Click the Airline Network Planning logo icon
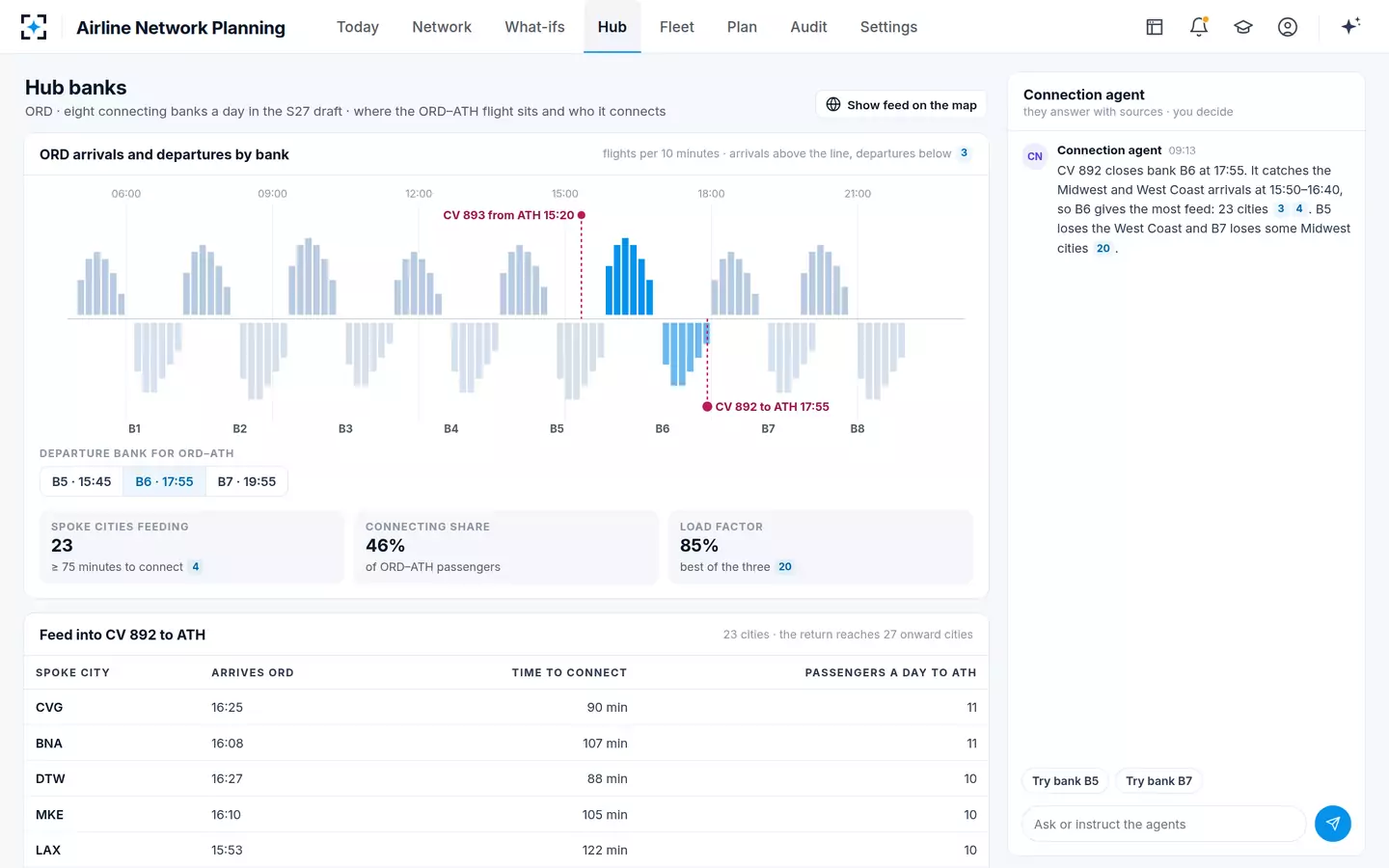This screenshot has width=1389, height=868. click(x=34, y=27)
